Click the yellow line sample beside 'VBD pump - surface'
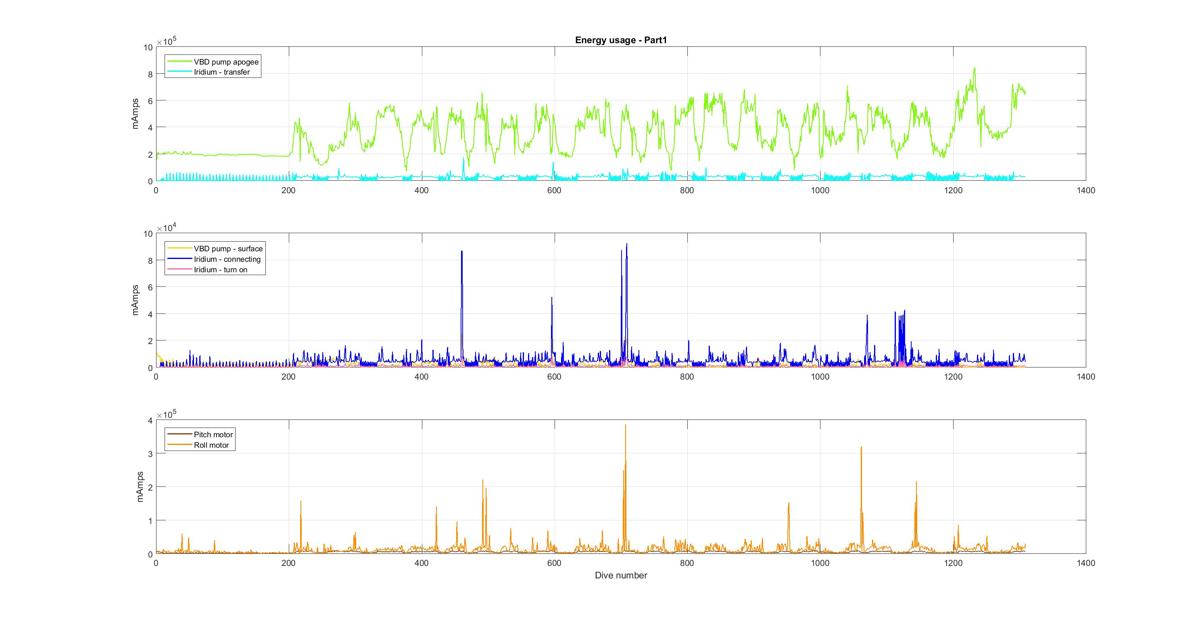This screenshot has width=1200, height=622. tap(179, 248)
